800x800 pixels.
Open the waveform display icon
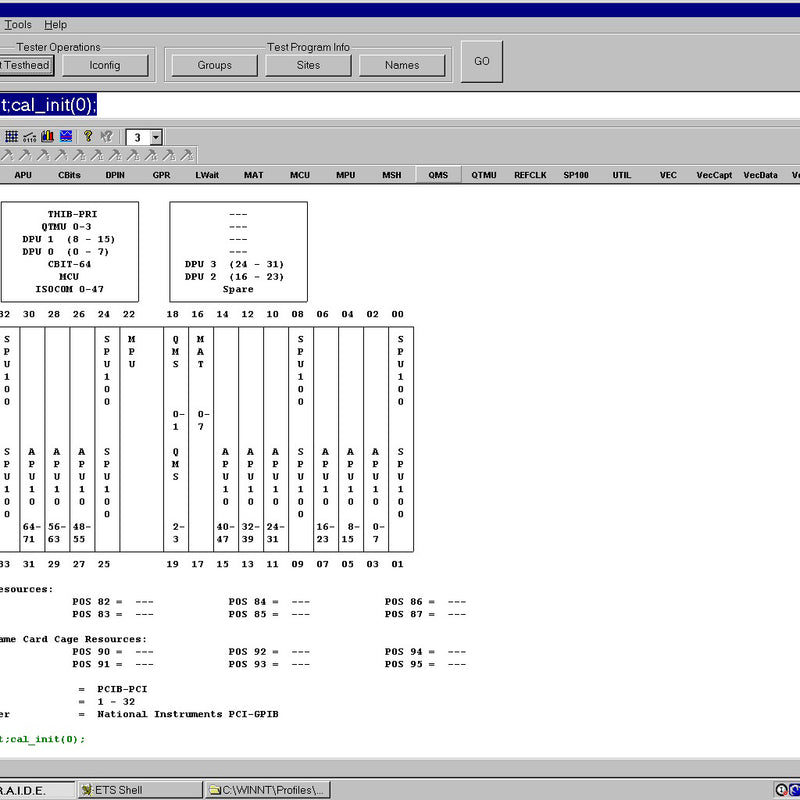(x=65, y=137)
